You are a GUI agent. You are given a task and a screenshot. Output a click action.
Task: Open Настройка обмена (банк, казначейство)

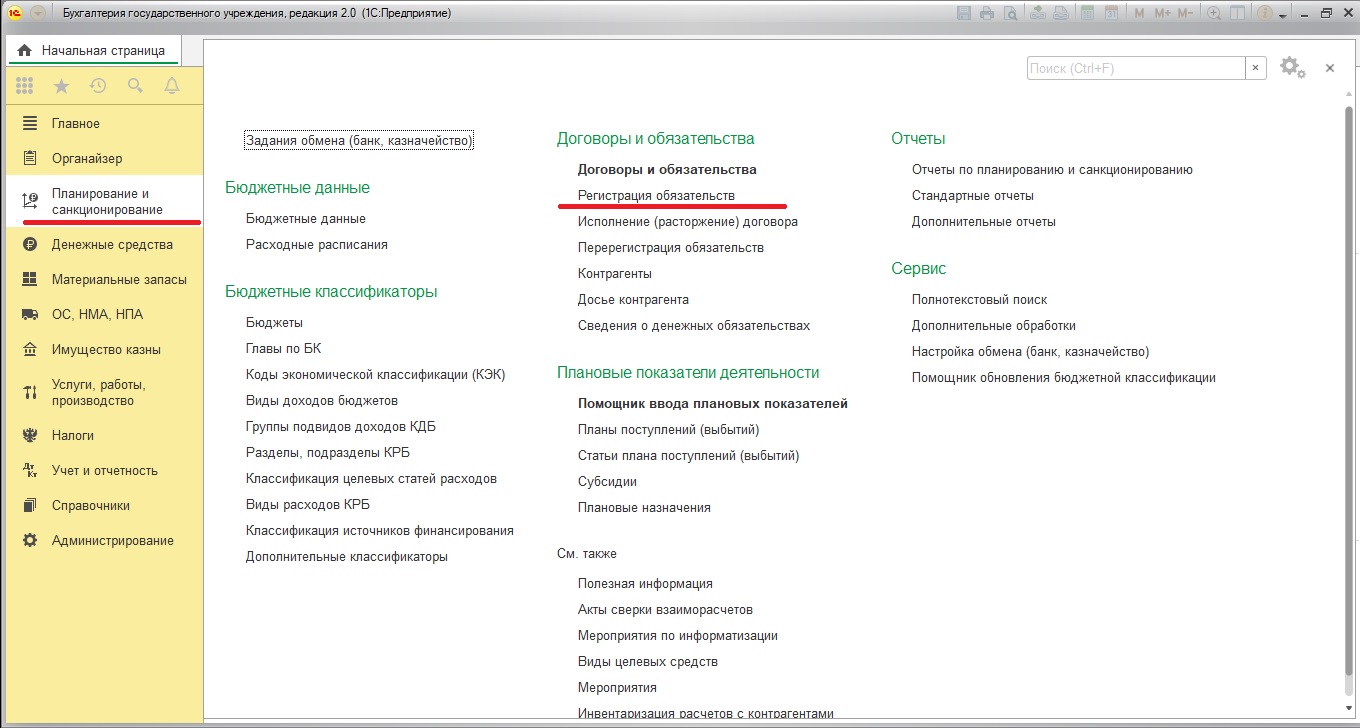coord(1031,351)
